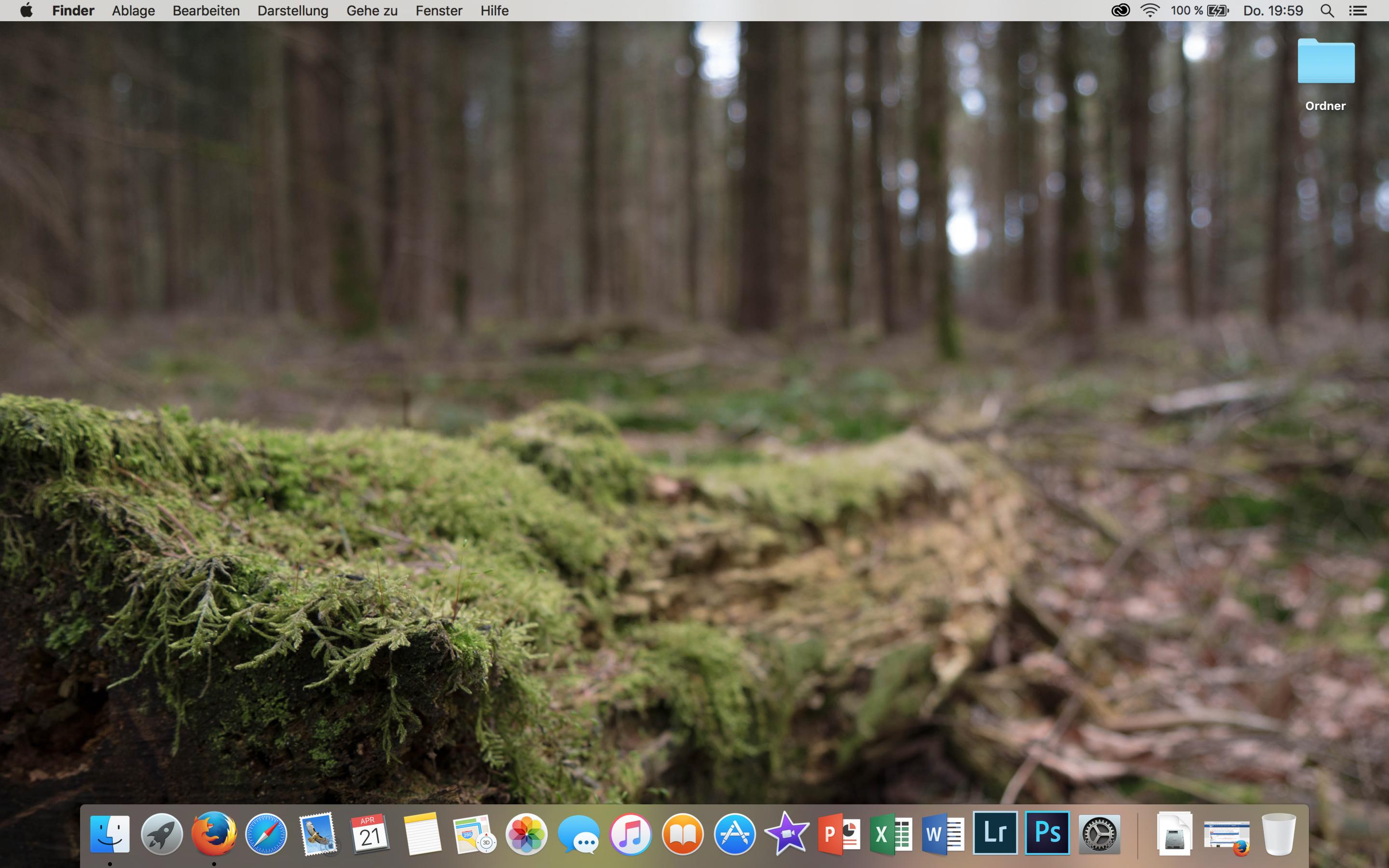Screen dimensions: 1389x868
Task: Launch Safari browser in Dock
Action: click(266, 834)
